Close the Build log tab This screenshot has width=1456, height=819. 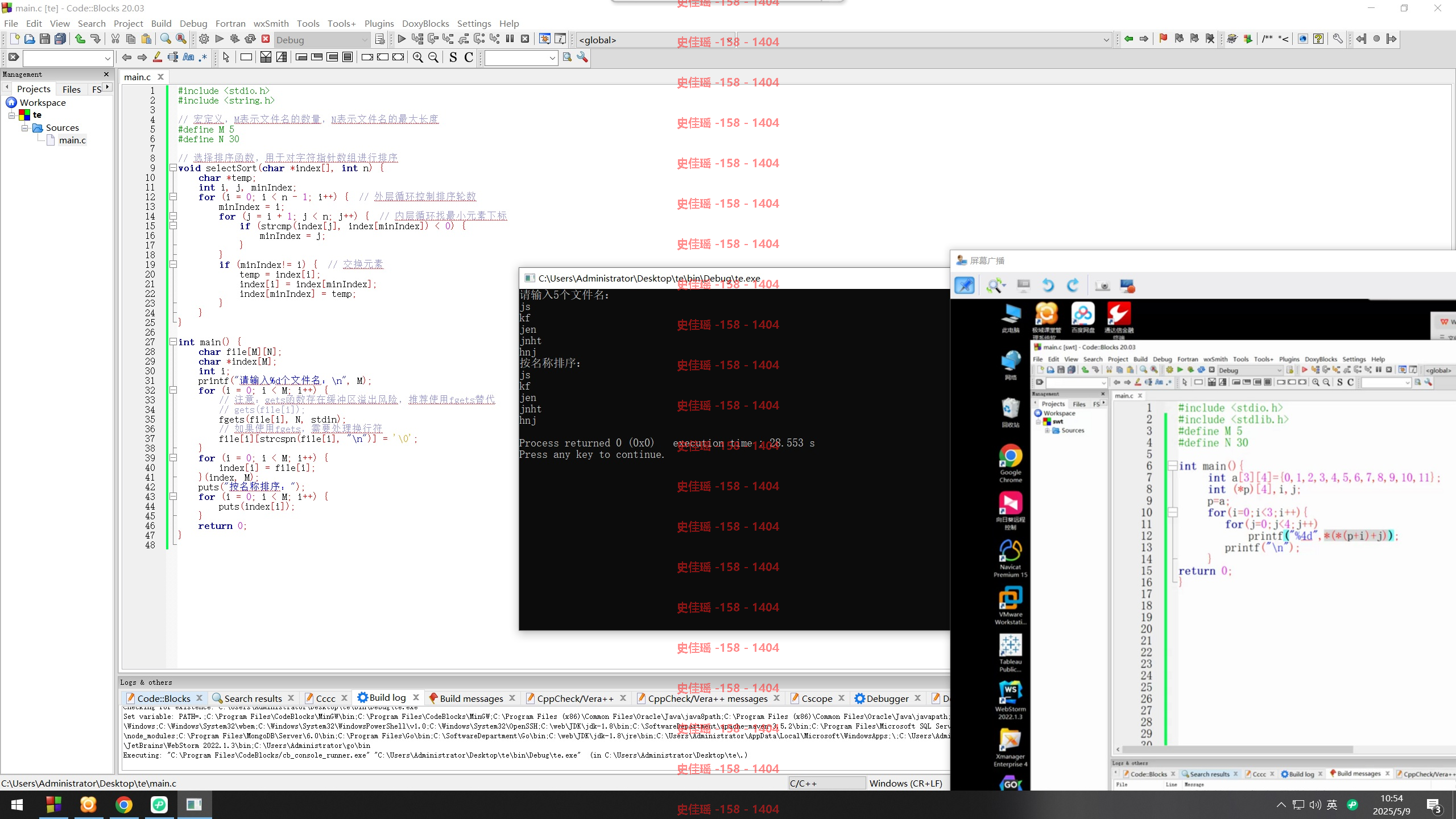coord(416,698)
